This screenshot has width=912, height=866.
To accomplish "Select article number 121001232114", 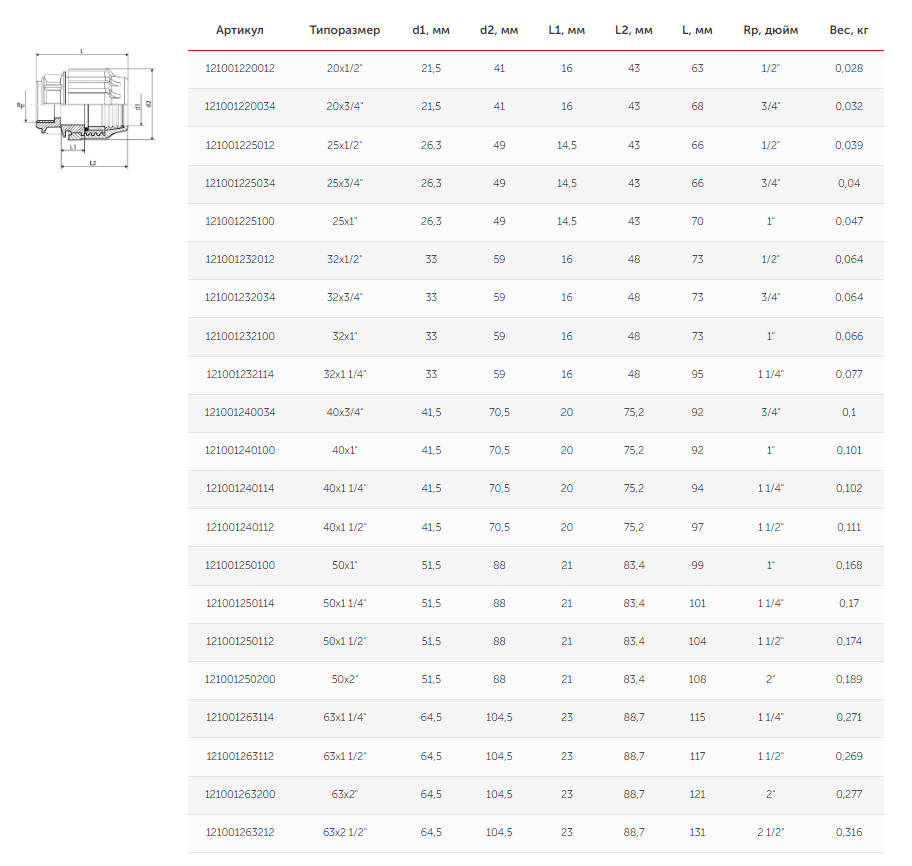I will coord(240,374).
